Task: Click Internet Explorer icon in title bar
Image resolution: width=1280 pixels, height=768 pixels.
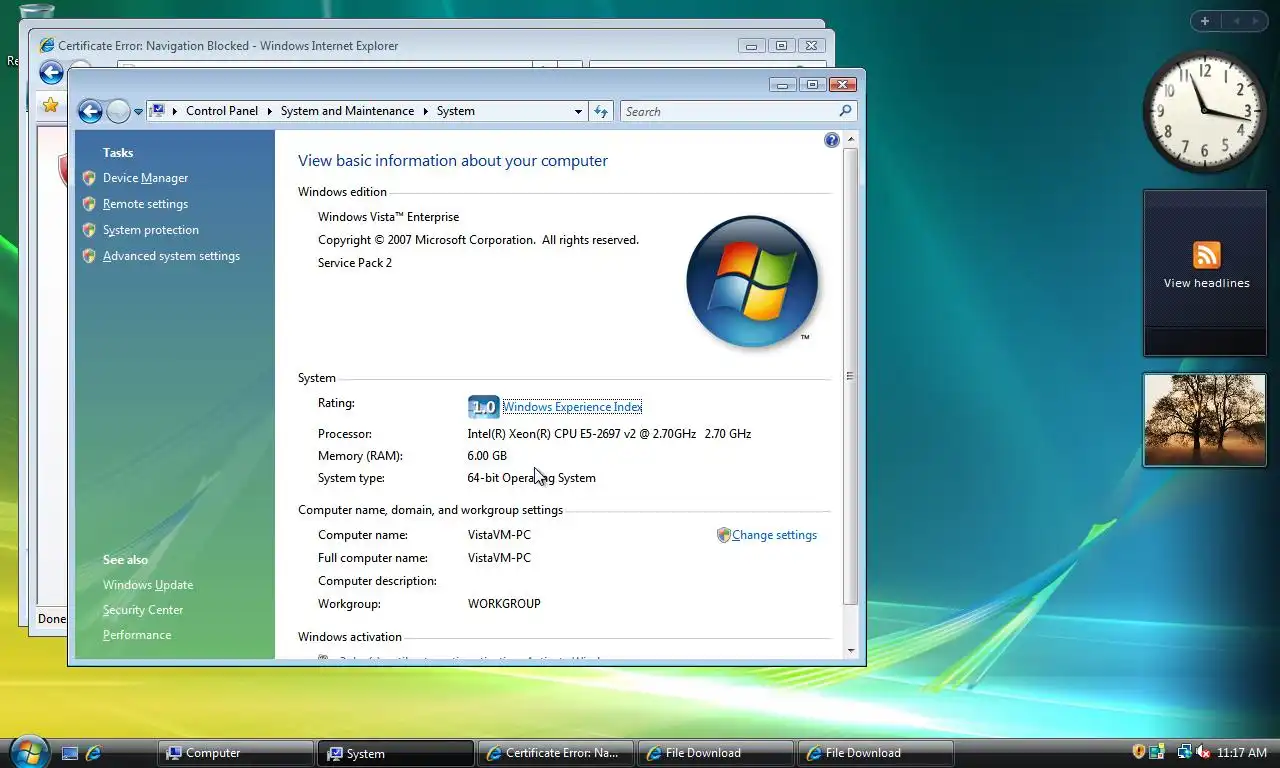Action: [46, 45]
